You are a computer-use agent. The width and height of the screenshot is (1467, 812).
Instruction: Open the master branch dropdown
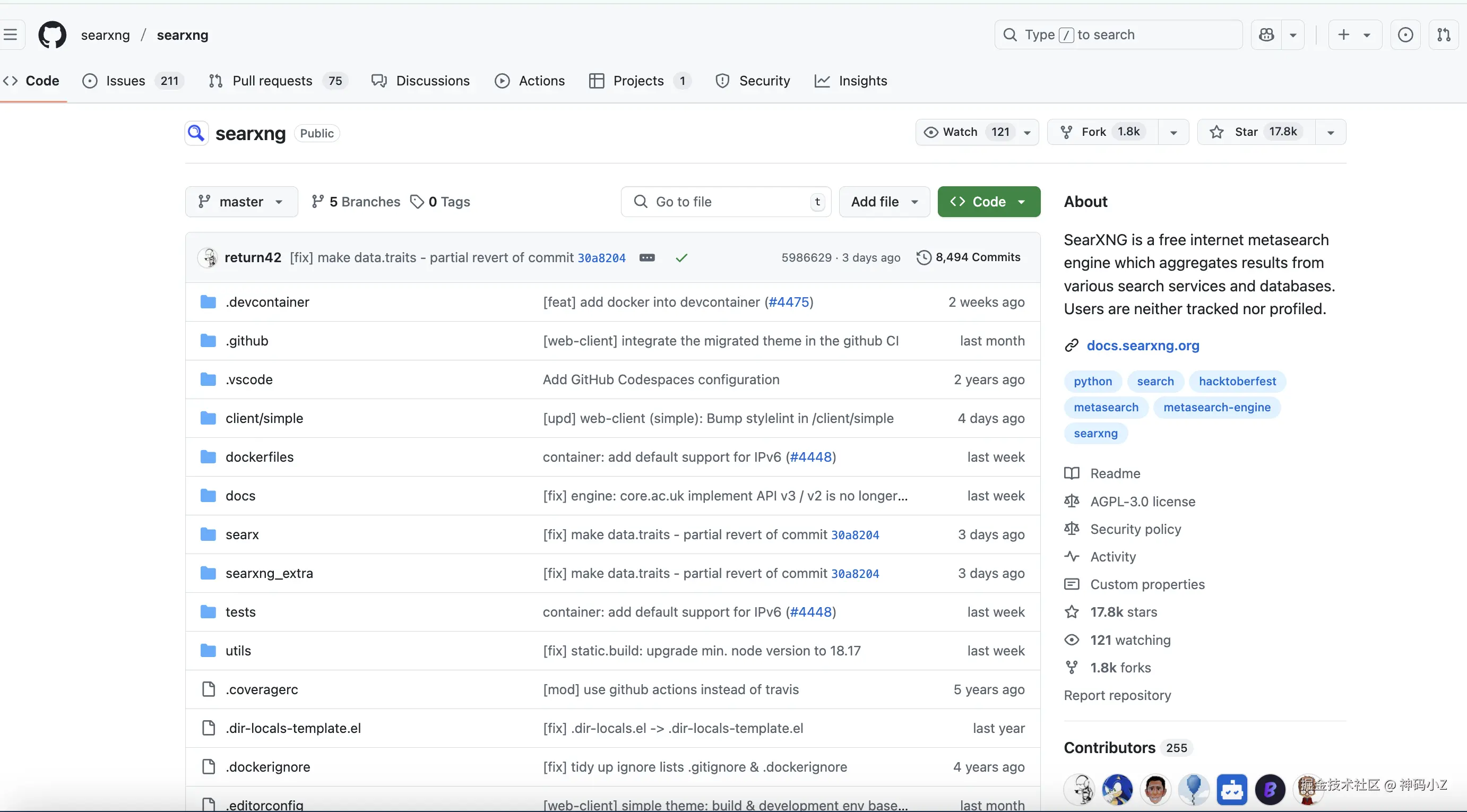[x=241, y=202]
